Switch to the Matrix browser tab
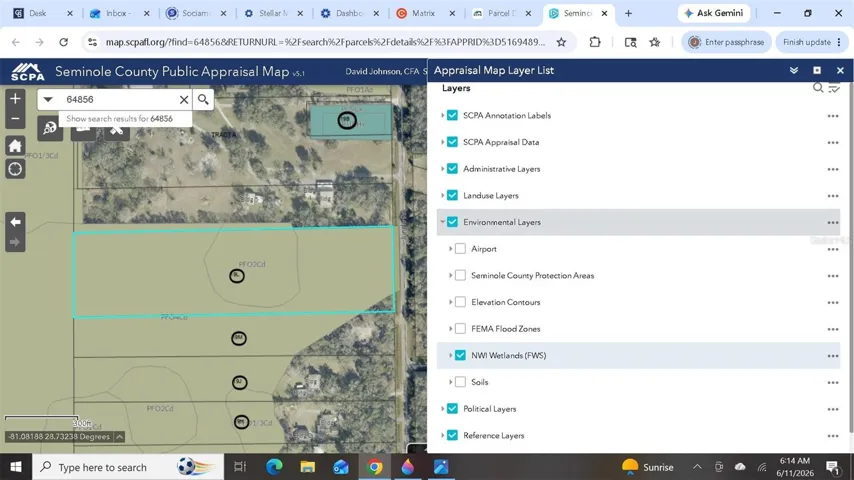This screenshot has width=854, height=480. (x=426, y=13)
